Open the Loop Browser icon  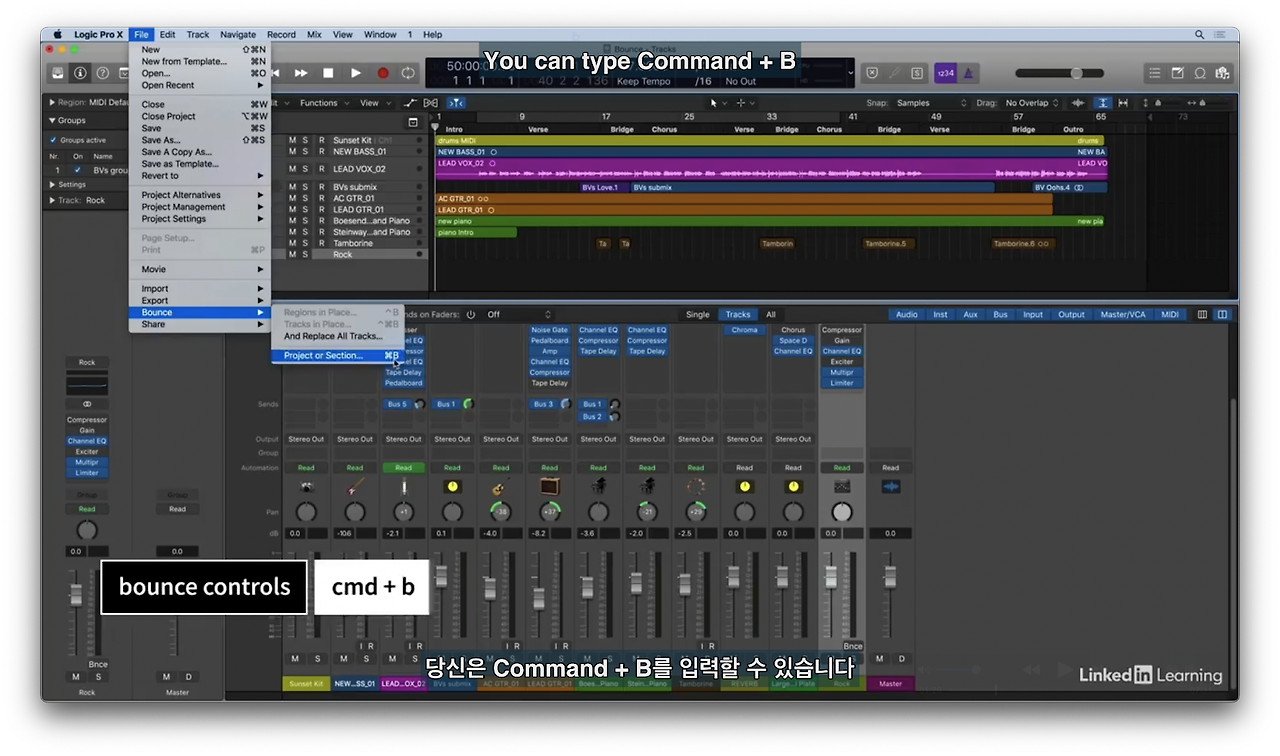(x=1200, y=73)
